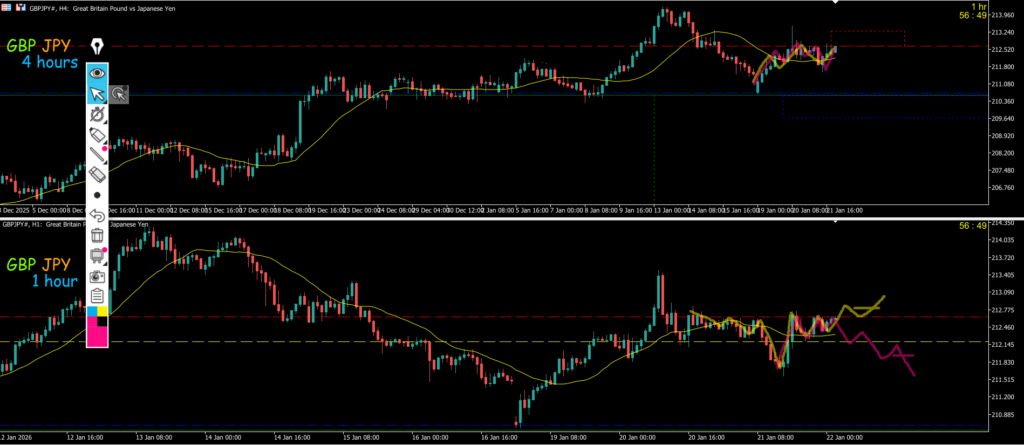1024x445 pixels.
Task: Pick the yellow color swatch
Action: [x=103, y=311]
